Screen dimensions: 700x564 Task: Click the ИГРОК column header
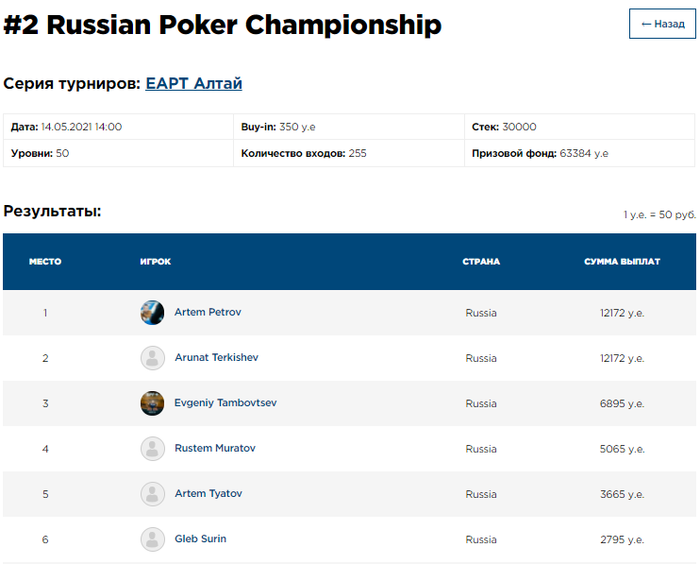tap(155, 262)
